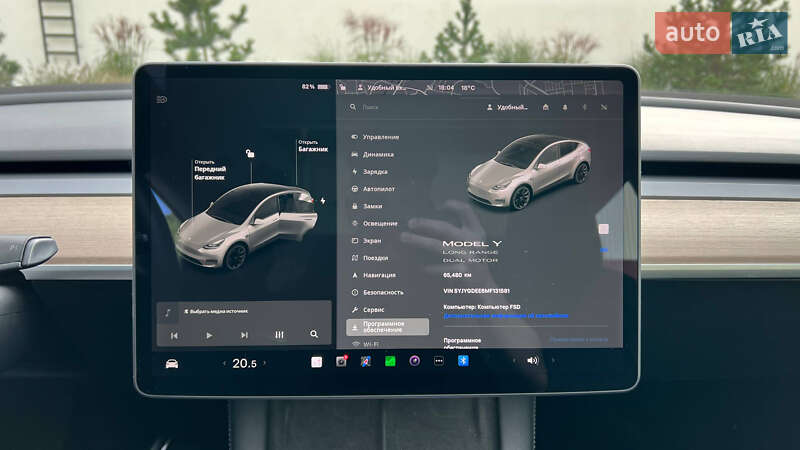Image resolution: width=800 pixels, height=450 pixels.
Task: Select the Зарядка menu item
Action: pos(375,171)
